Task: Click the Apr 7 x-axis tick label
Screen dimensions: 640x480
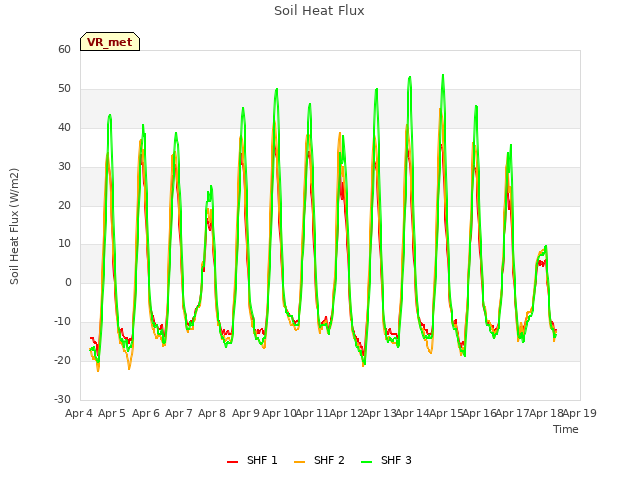Action: point(179,413)
